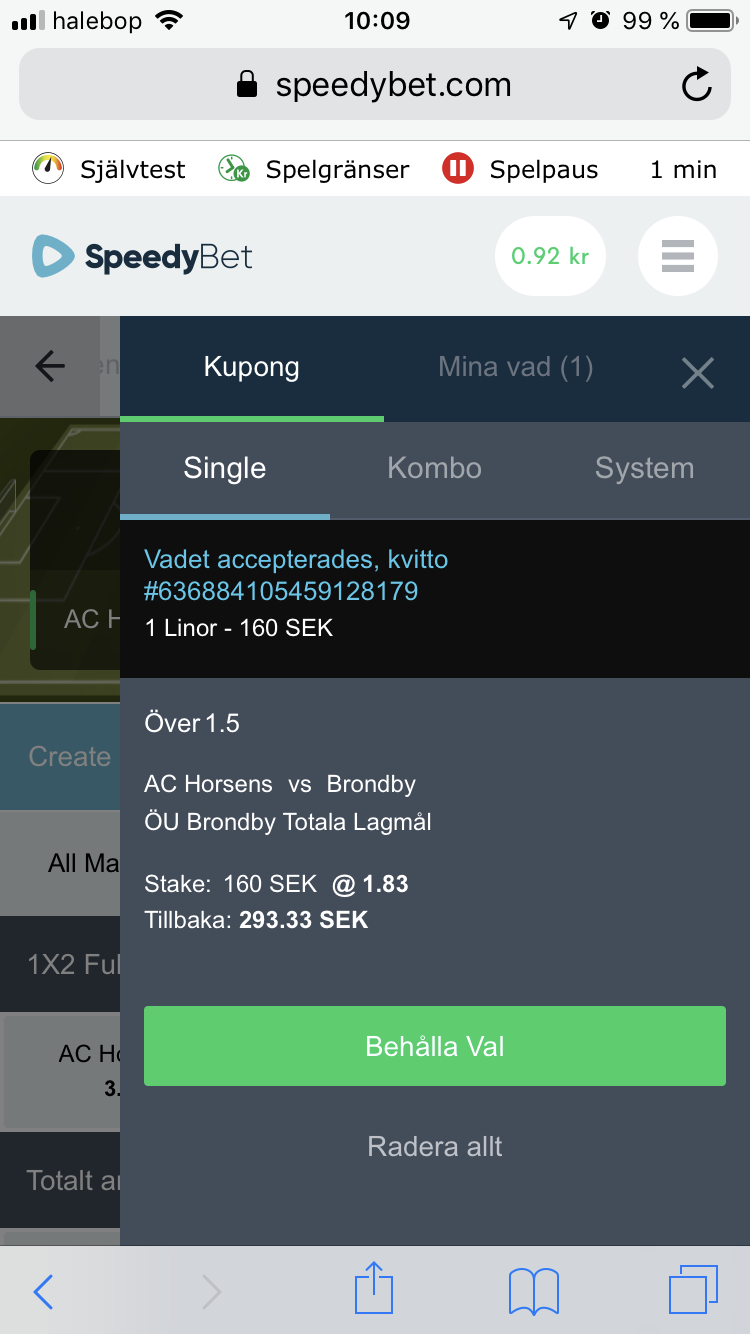Select the System bet tab
This screenshot has width=750, height=1334.
tap(645, 468)
